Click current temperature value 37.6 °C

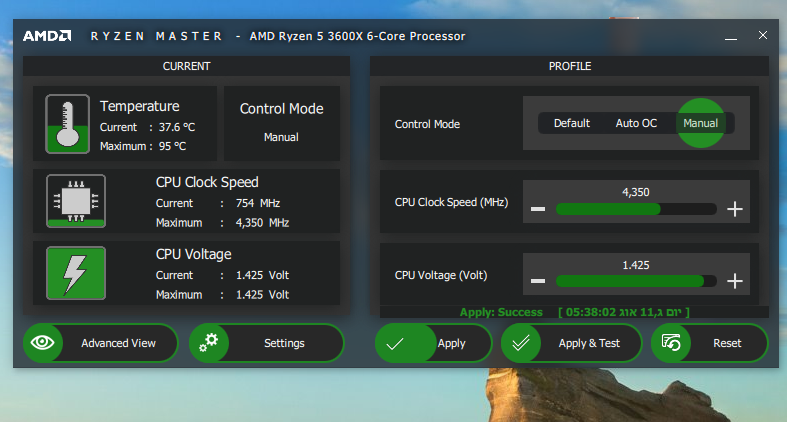click(177, 127)
